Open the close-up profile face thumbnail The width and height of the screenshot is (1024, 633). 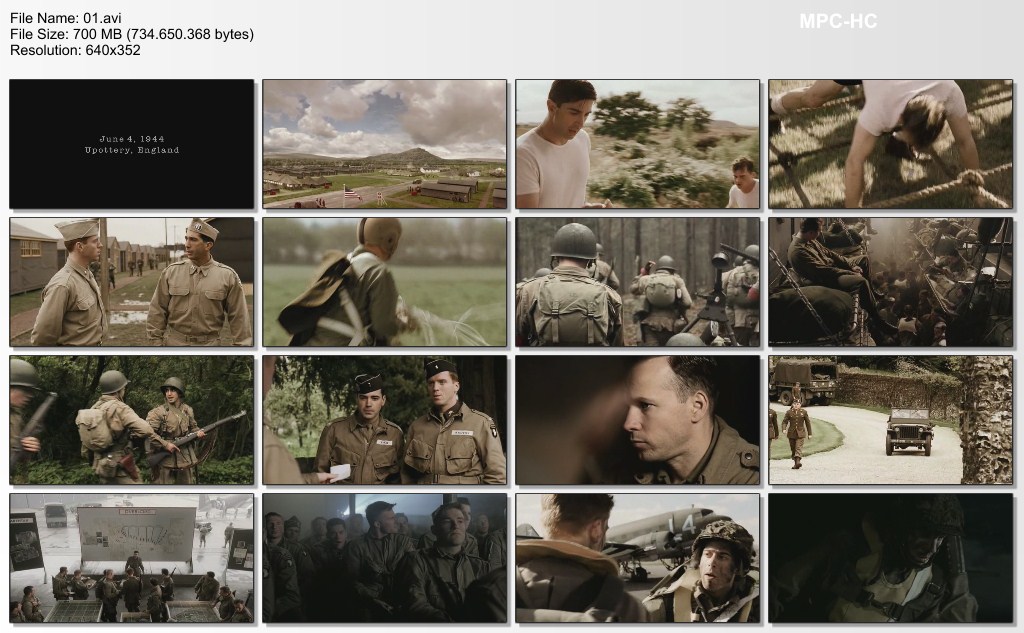coord(637,420)
